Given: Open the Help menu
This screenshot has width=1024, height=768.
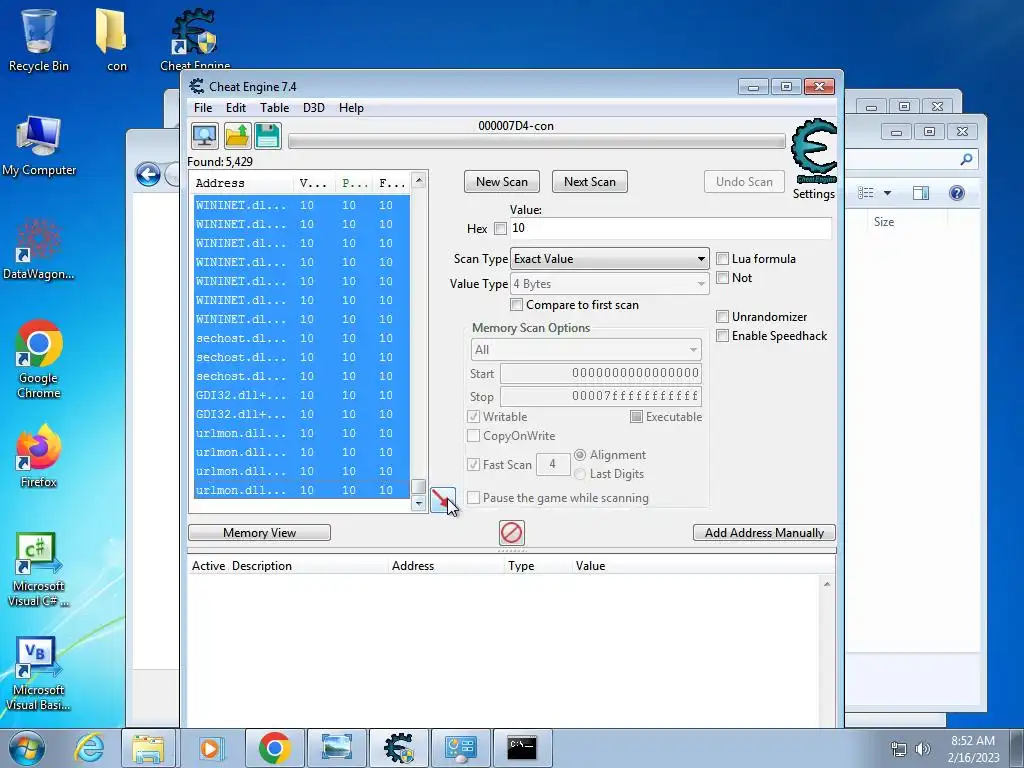Looking at the screenshot, I should (x=351, y=108).
